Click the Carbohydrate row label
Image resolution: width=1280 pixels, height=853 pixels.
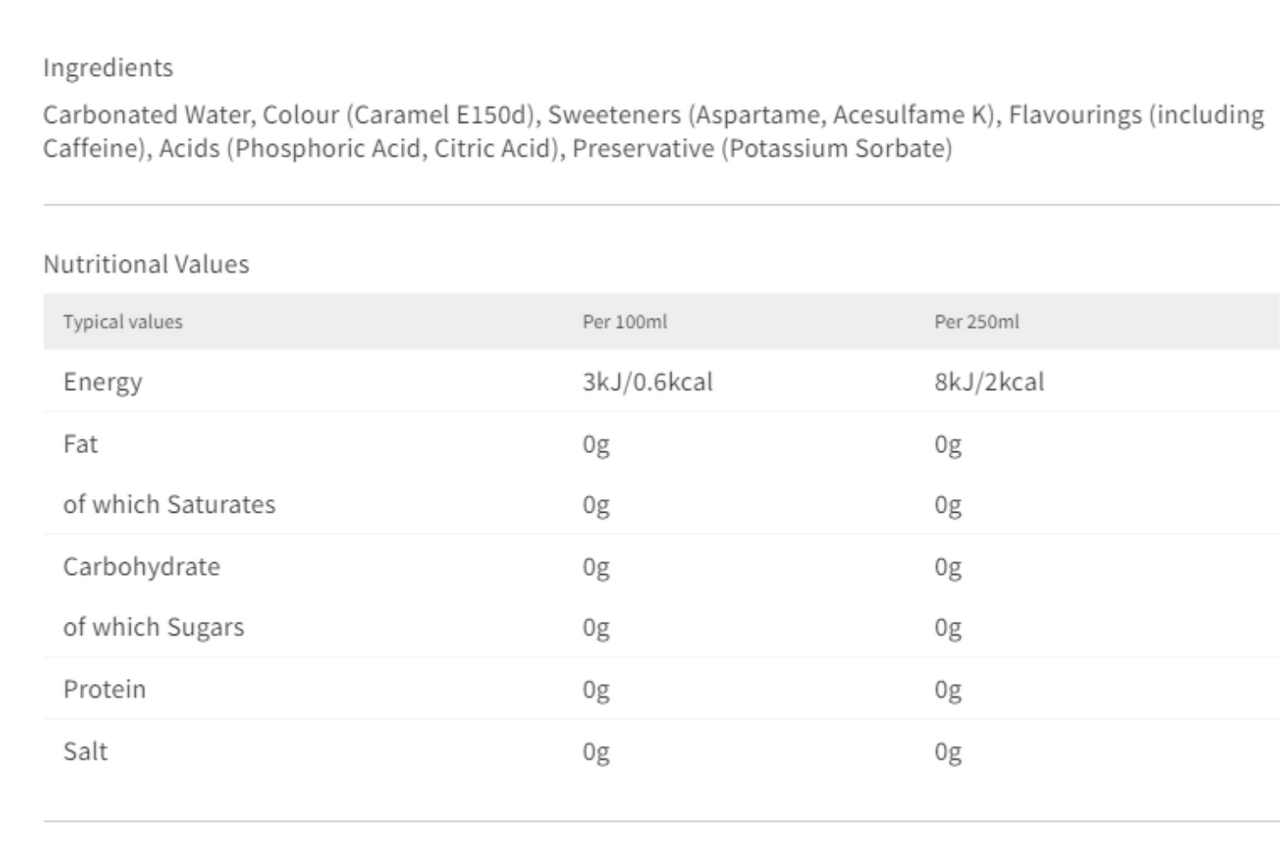pos(142,567)
